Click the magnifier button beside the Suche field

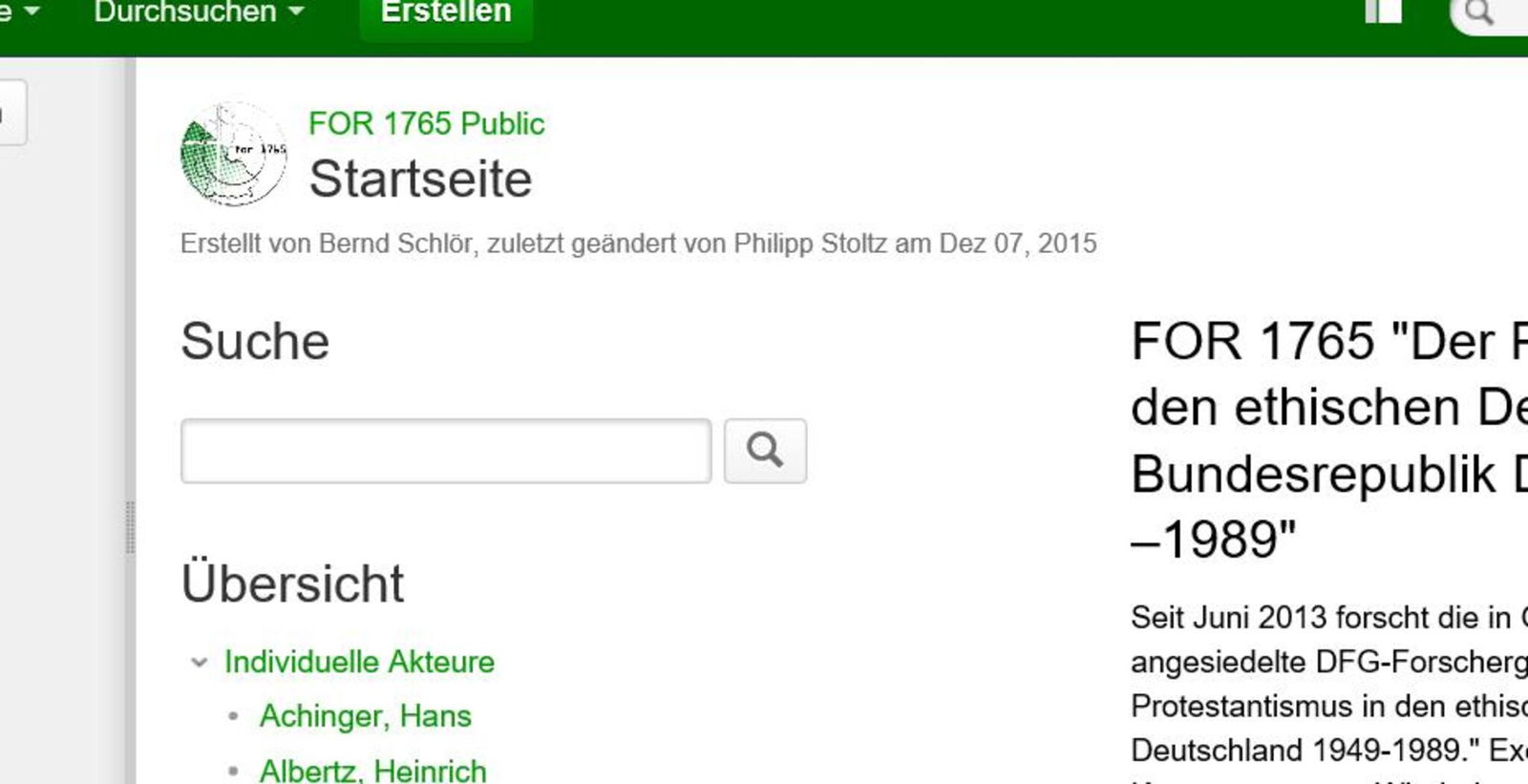pos(765,451)
